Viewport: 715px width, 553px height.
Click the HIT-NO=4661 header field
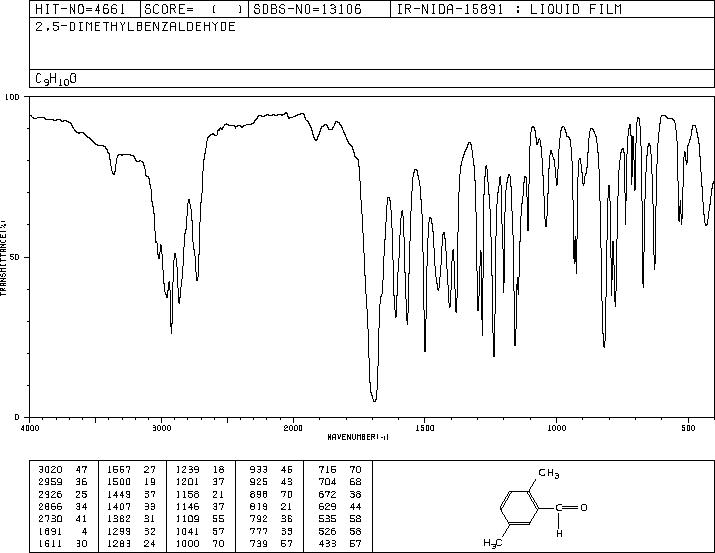[80, 9]
